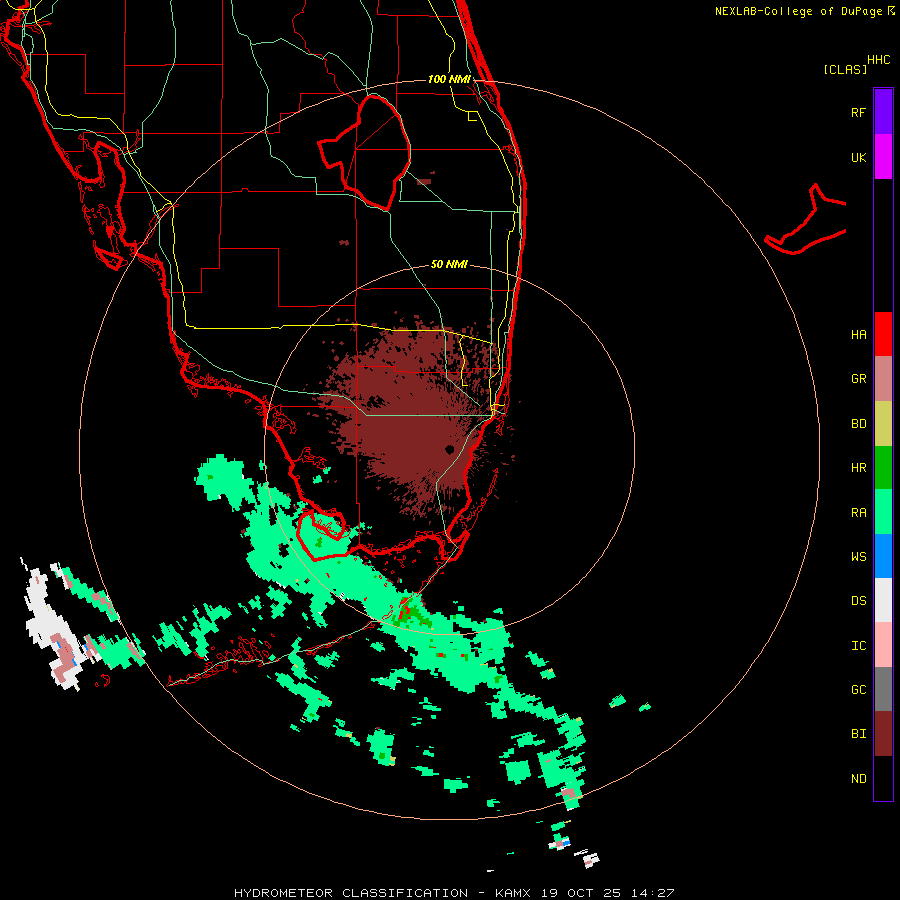Click the 50 NMI range ring label
The width and height of the screenshot is (900, 900).
449,264
